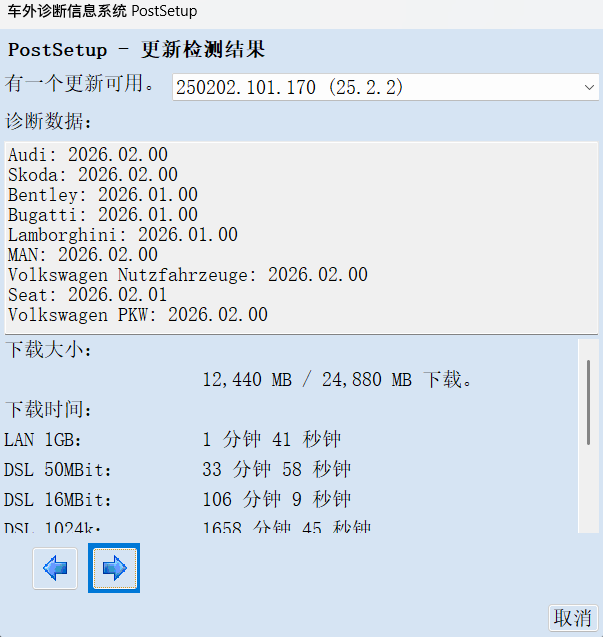
Task: Select the Skoda: 2026.02.00 entry
Action: point(92,175)
